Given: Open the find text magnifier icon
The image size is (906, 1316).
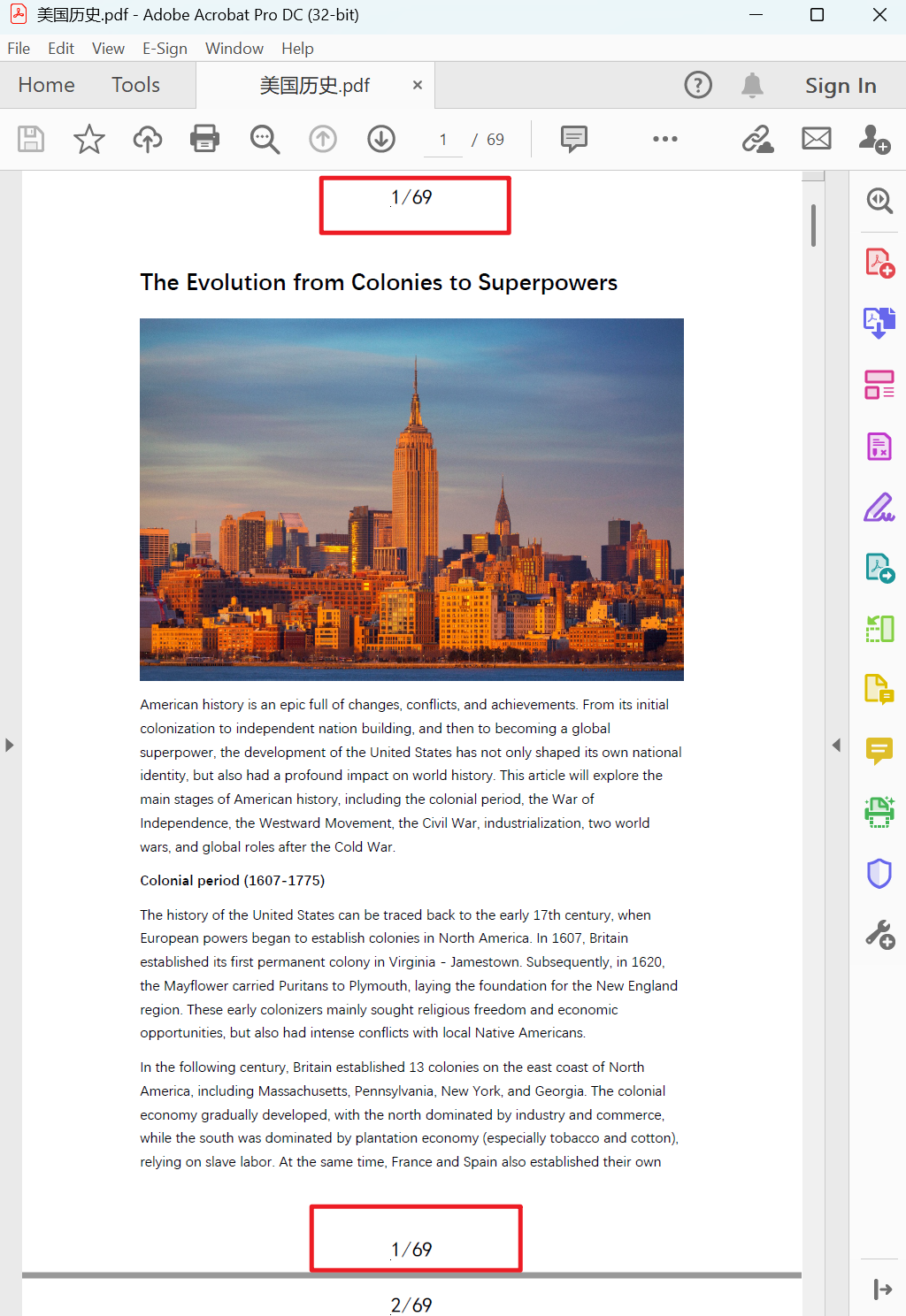Looking at the screenshot, I should 265,139.
